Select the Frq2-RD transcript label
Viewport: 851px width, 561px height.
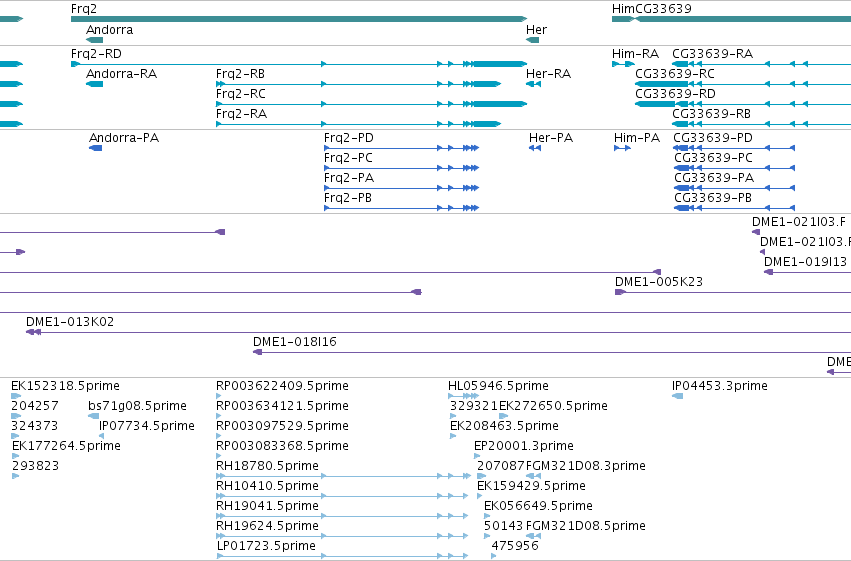96,54
